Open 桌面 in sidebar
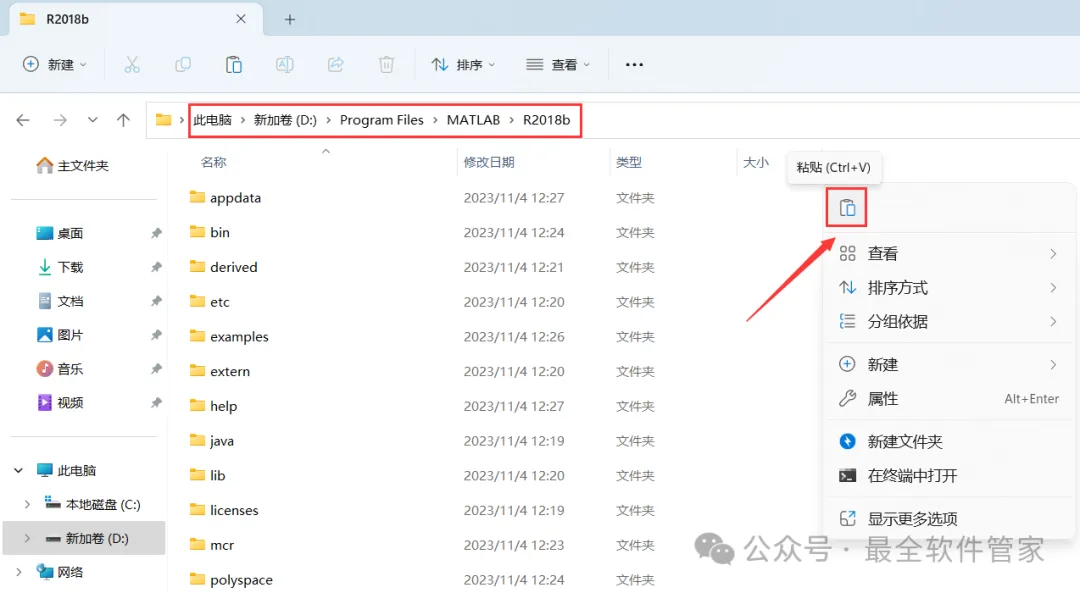Image resolution: width=1080 pixels, height=593 pixels. pos(59,233)
